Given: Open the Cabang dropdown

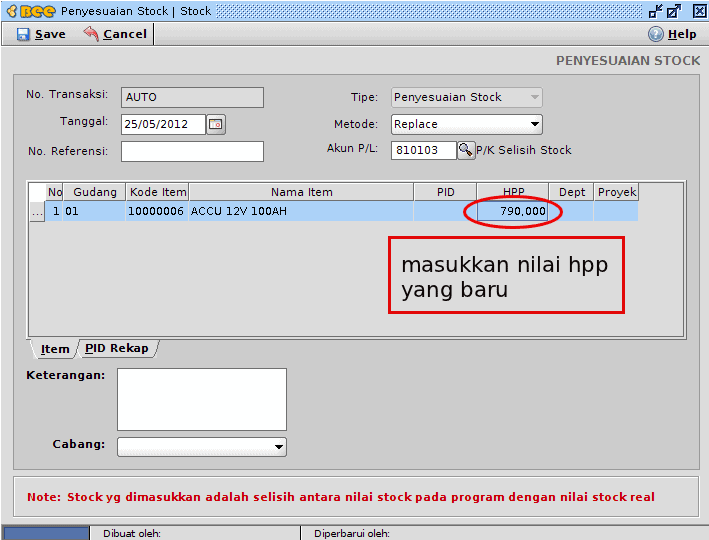Looking at the screenshot, I should pos(202,447).
